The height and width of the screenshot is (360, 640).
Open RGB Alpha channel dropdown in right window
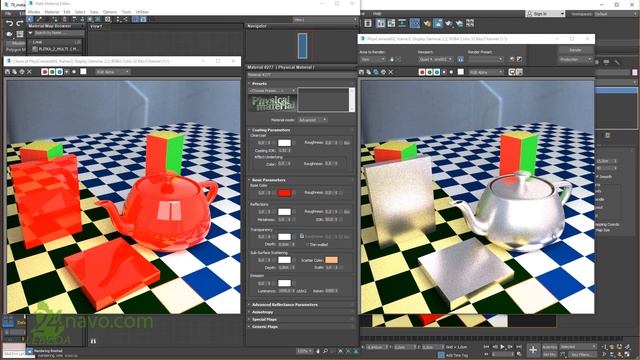[x=487, y=72]
